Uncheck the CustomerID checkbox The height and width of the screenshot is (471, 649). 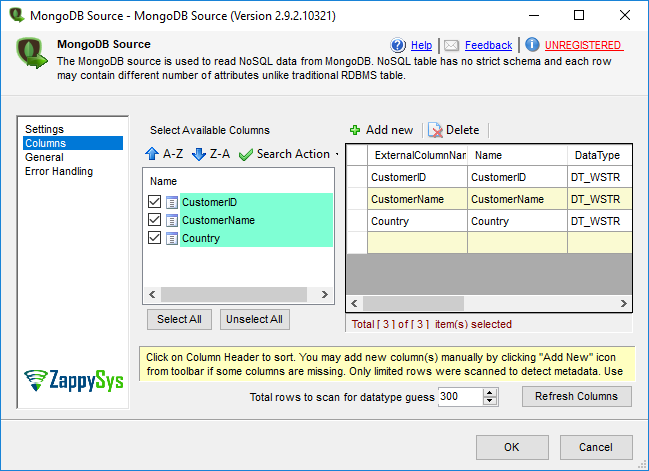click(154, 202)
